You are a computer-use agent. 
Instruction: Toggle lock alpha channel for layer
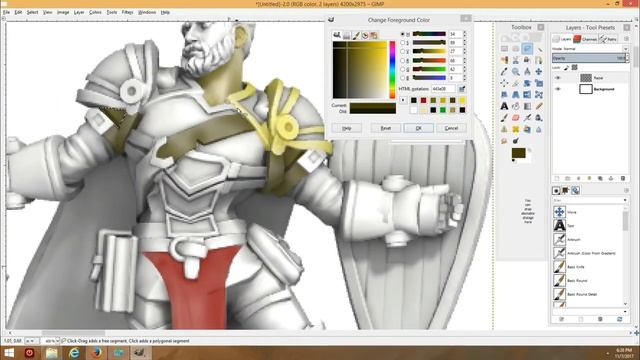575,67
